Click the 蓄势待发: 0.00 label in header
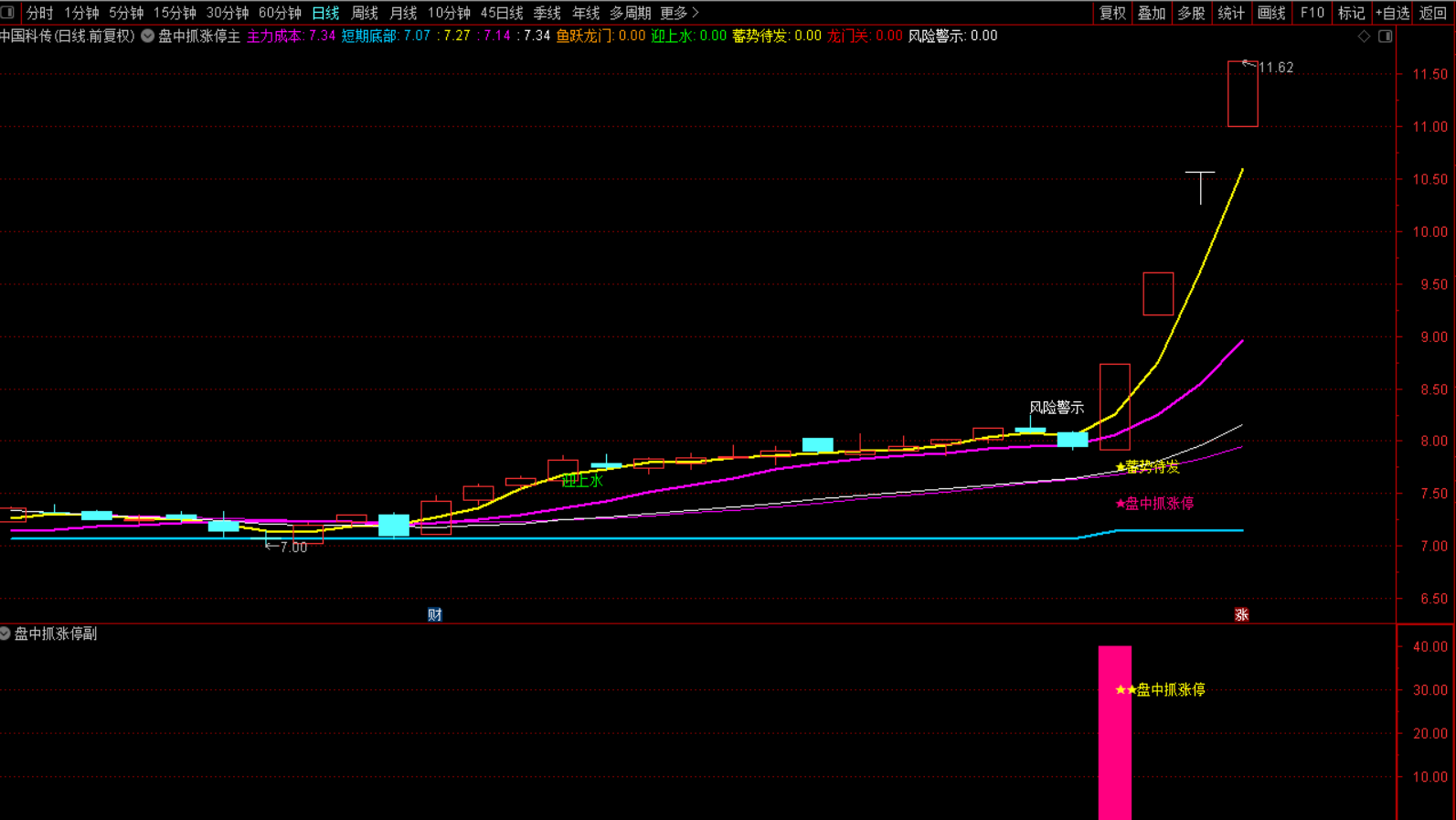Viewport: 1456px width, 820px height. coord(777,37)
